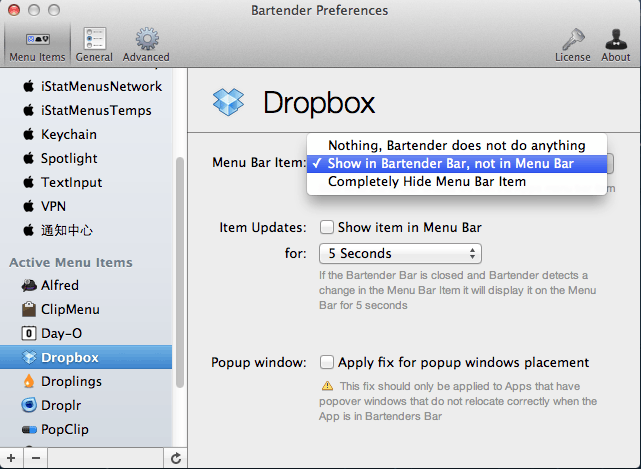Click Apple icon beside iStatMenusTemps
The image size is (641, 469).
(29, 110)
